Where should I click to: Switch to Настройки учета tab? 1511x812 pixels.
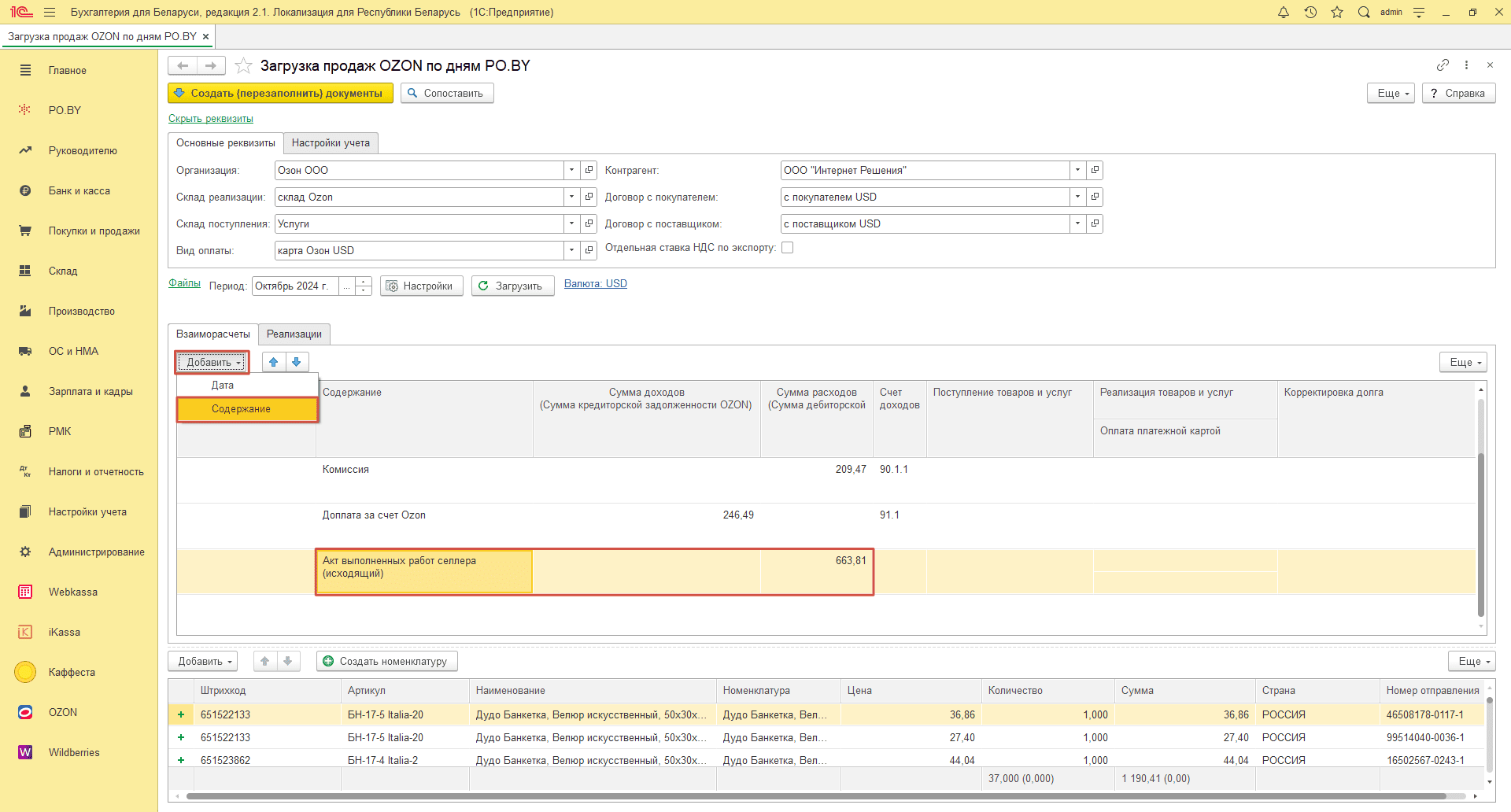(331, 142)
